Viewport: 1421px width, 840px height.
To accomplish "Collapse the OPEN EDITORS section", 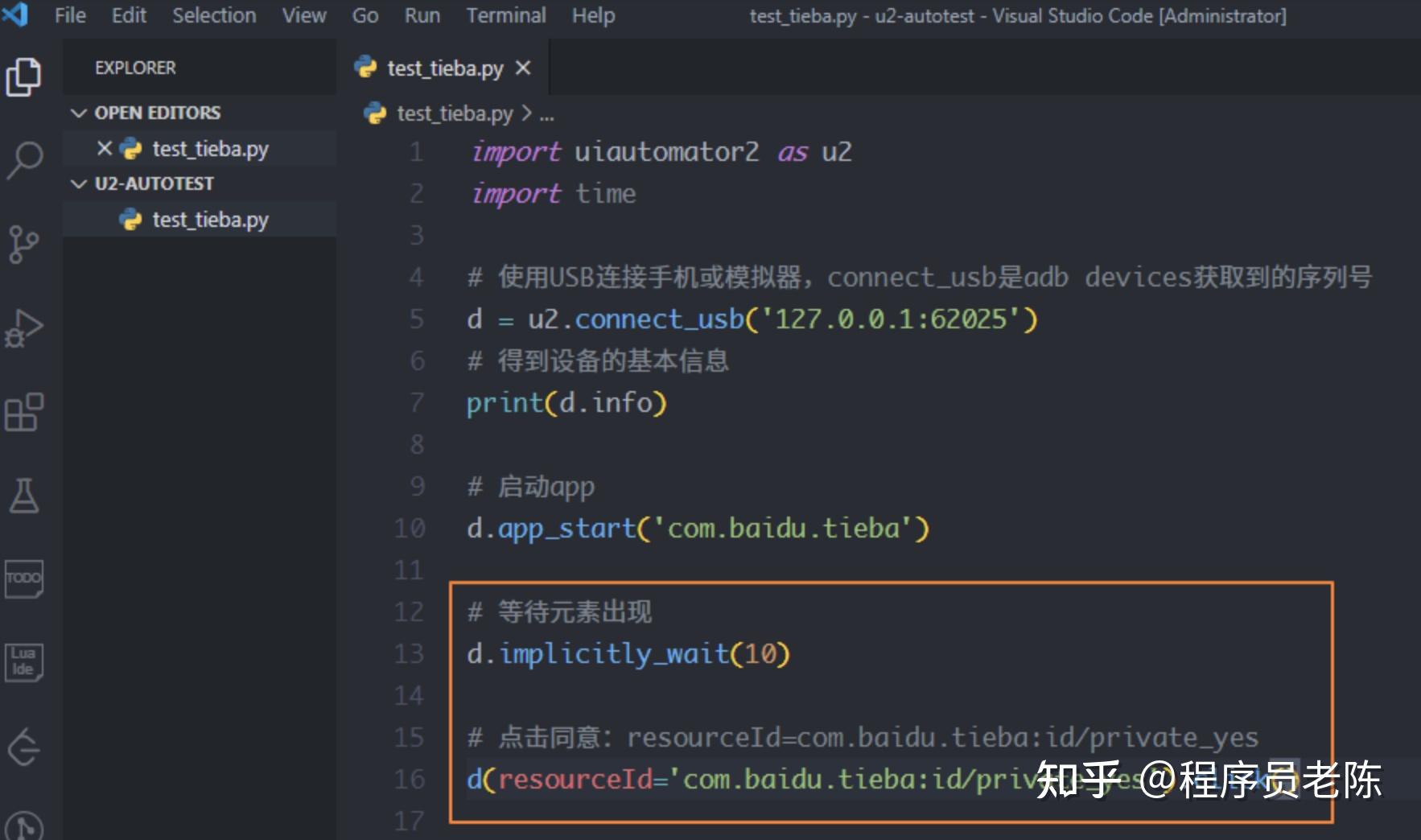I will [79, 113].
